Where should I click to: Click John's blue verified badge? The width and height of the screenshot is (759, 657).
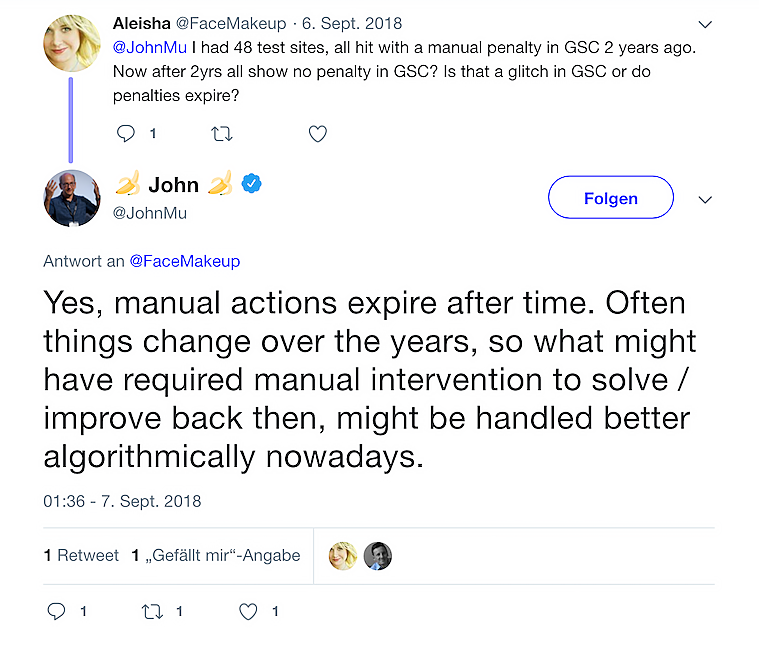(252, 184)
